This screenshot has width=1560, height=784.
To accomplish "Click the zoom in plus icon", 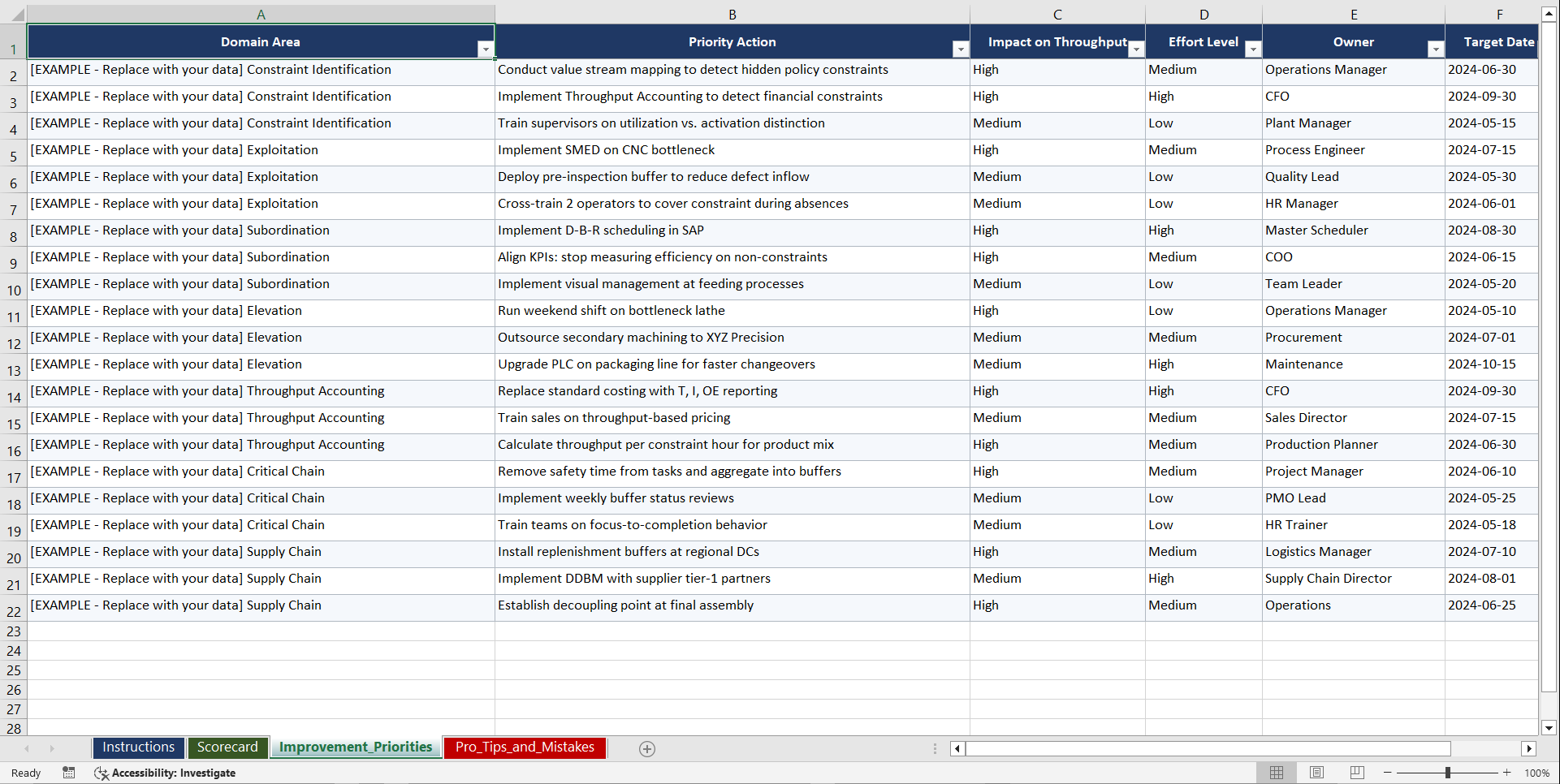I will (1507, 773).
